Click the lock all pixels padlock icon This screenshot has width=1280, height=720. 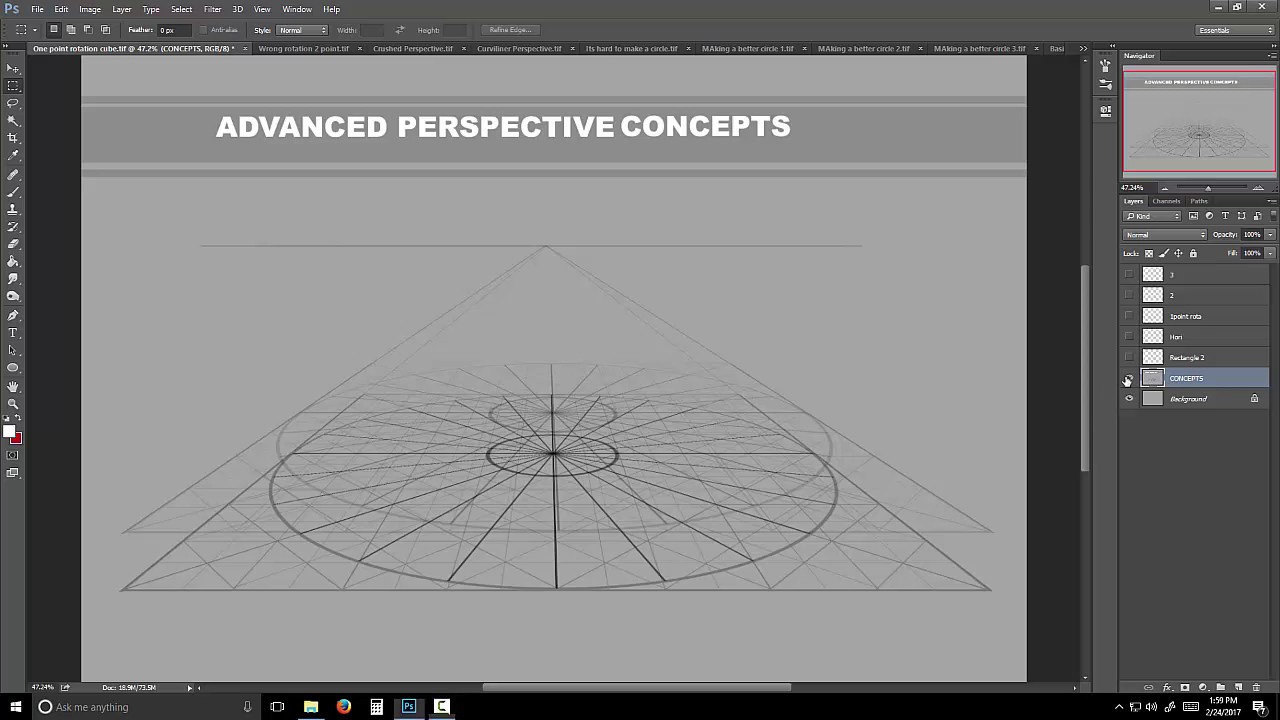[1193, 253]
